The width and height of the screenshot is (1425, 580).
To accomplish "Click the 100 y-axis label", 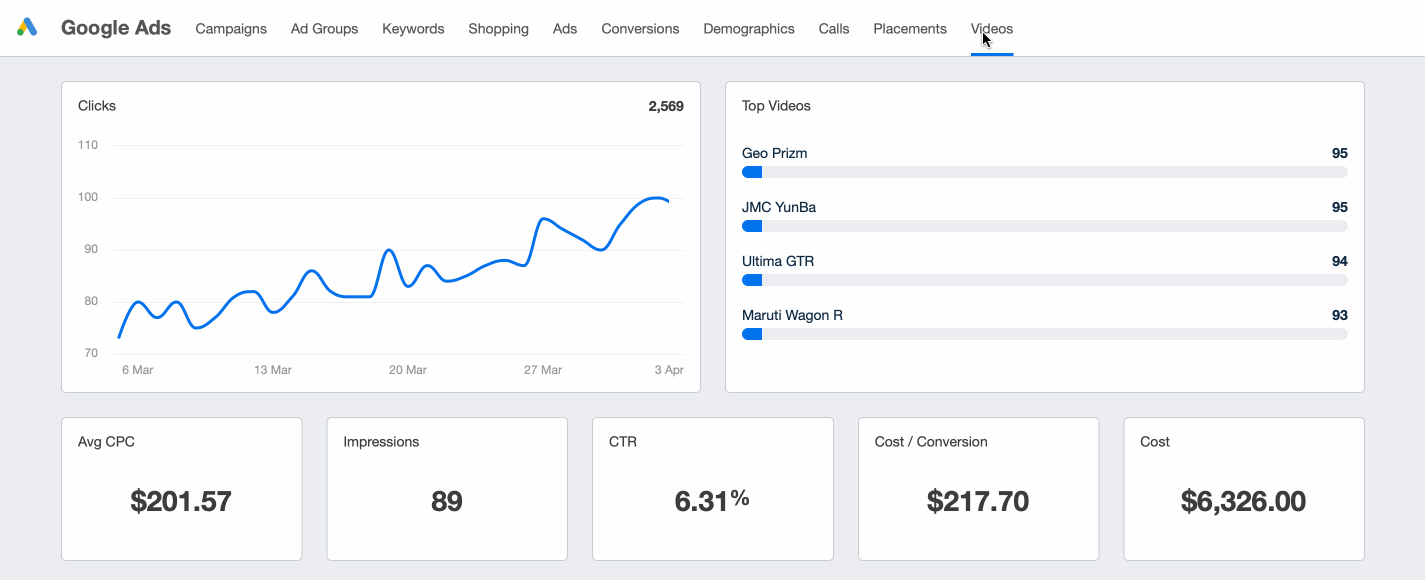I will click(88, 197).
